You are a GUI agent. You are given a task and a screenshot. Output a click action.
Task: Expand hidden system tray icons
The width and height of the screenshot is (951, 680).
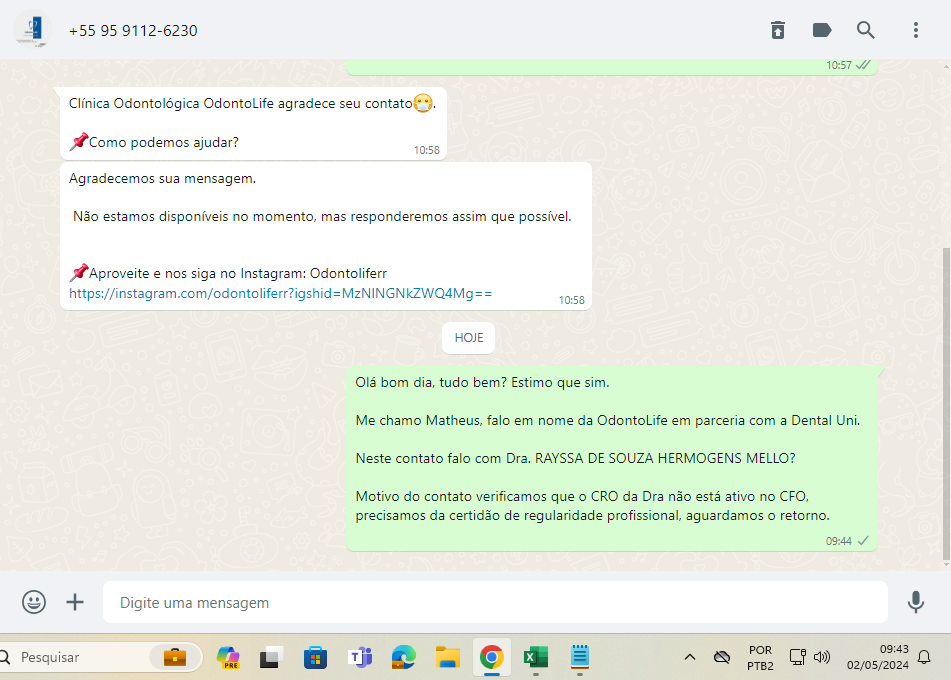pos(690,657)
